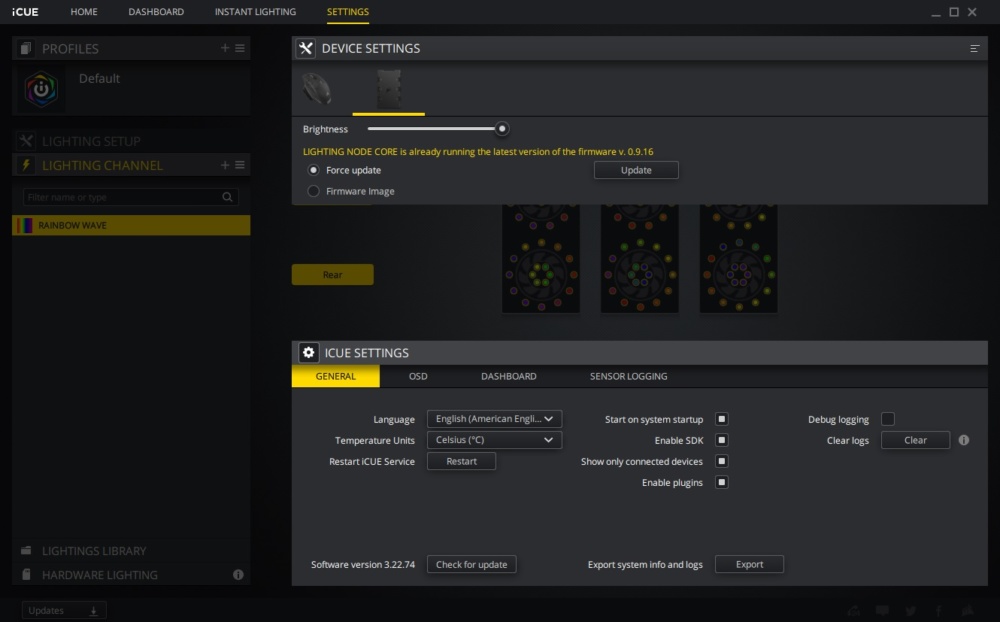Screen dimensions: 1000x622
Task: Click the Check for update button
Action: 471,564
